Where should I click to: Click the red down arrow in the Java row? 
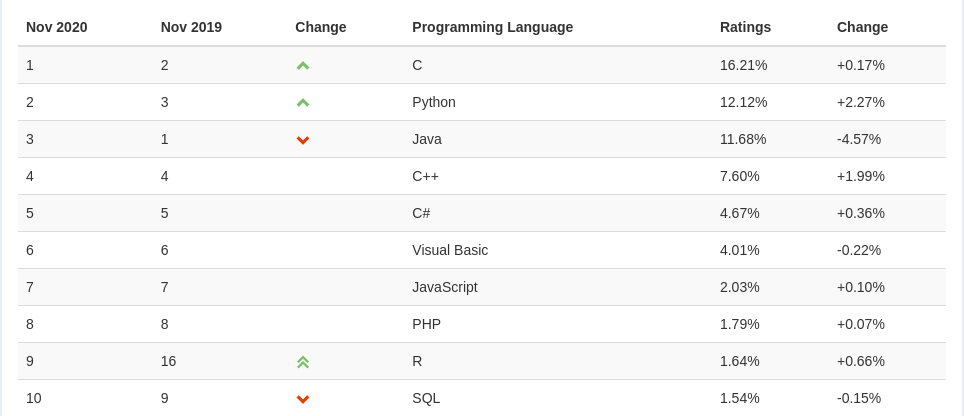[303, 140]
